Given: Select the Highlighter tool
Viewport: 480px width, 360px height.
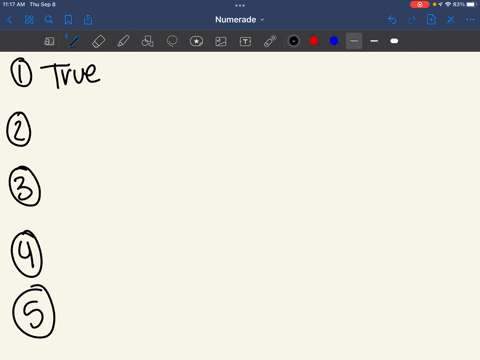Looking at the screenshot, I should tap(123, 41).
